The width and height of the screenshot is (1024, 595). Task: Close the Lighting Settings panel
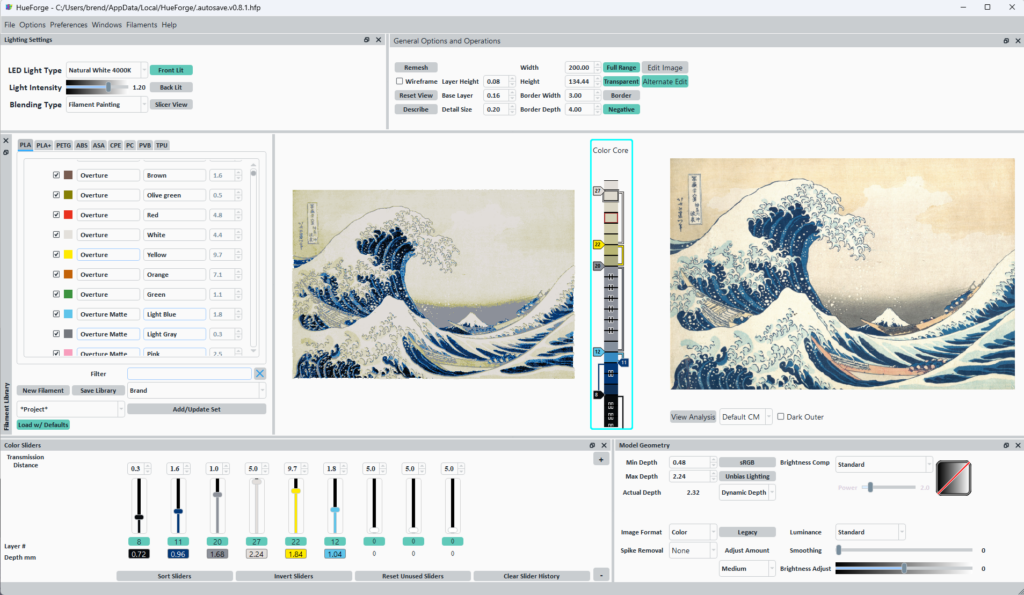click(x=378, y=40)
